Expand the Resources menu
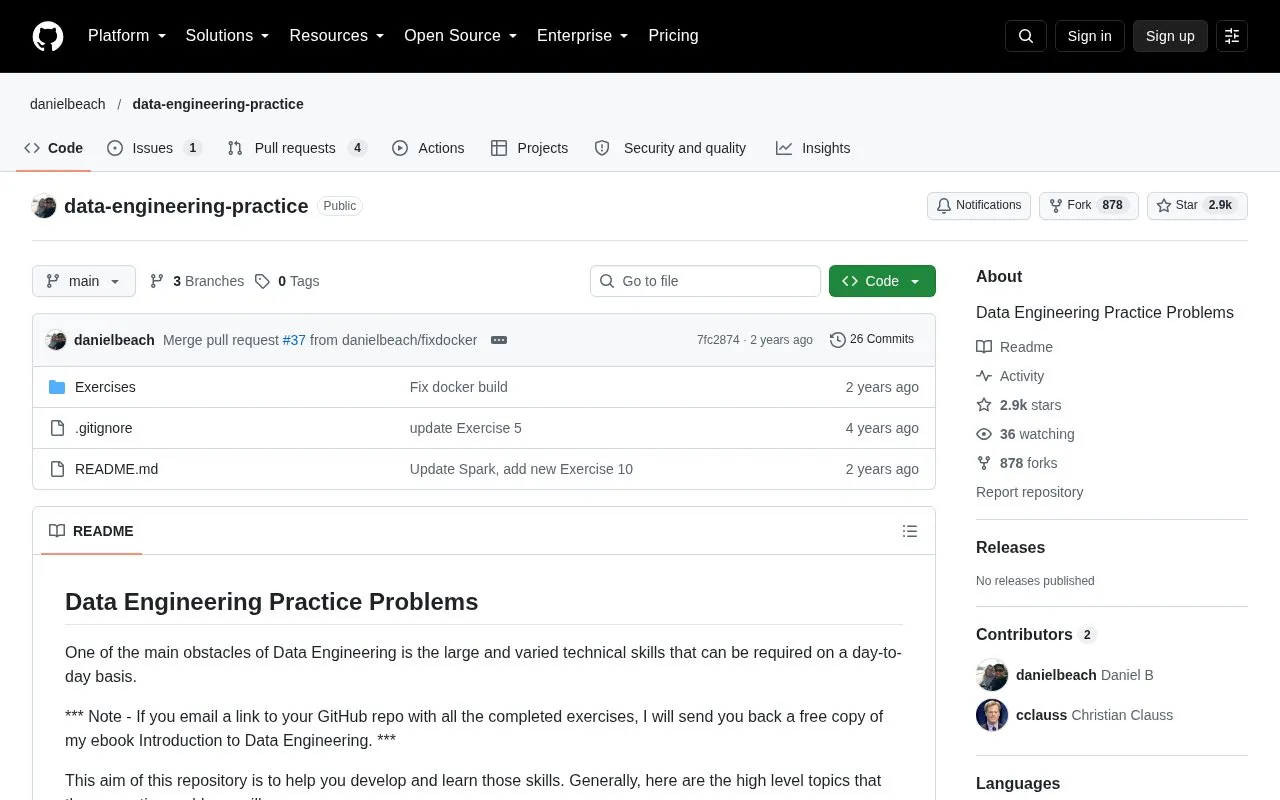This screenshot has height=800, width=1280. 337,36
